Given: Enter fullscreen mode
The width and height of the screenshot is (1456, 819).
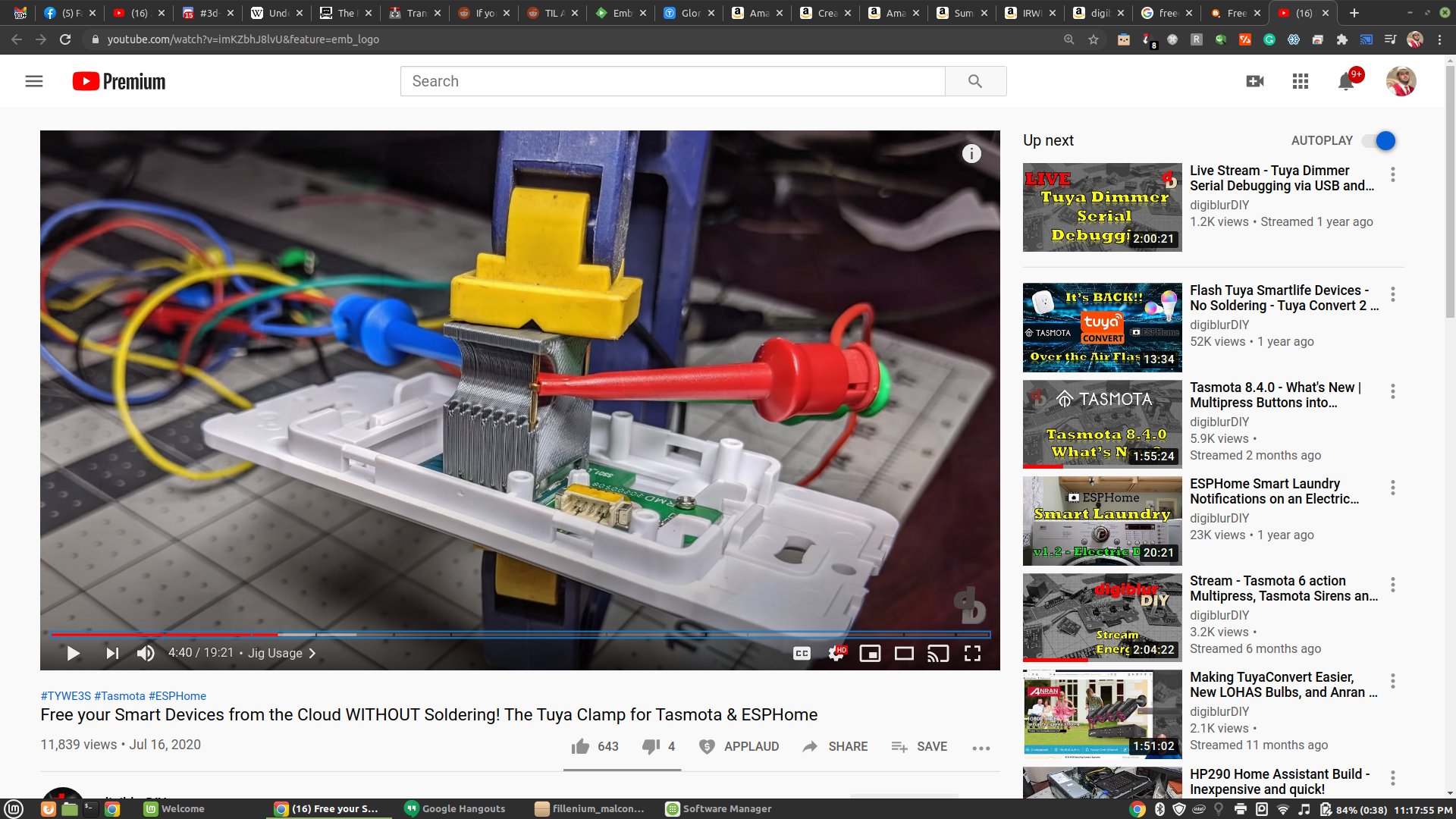Looking at the screenshot, I should (972, 653).
